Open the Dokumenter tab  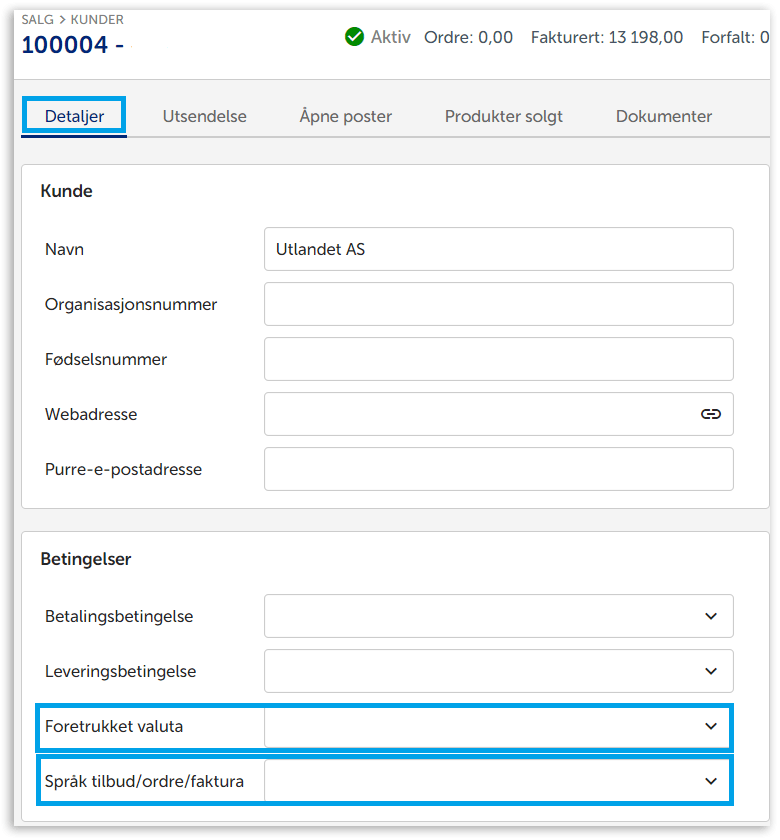663,116
